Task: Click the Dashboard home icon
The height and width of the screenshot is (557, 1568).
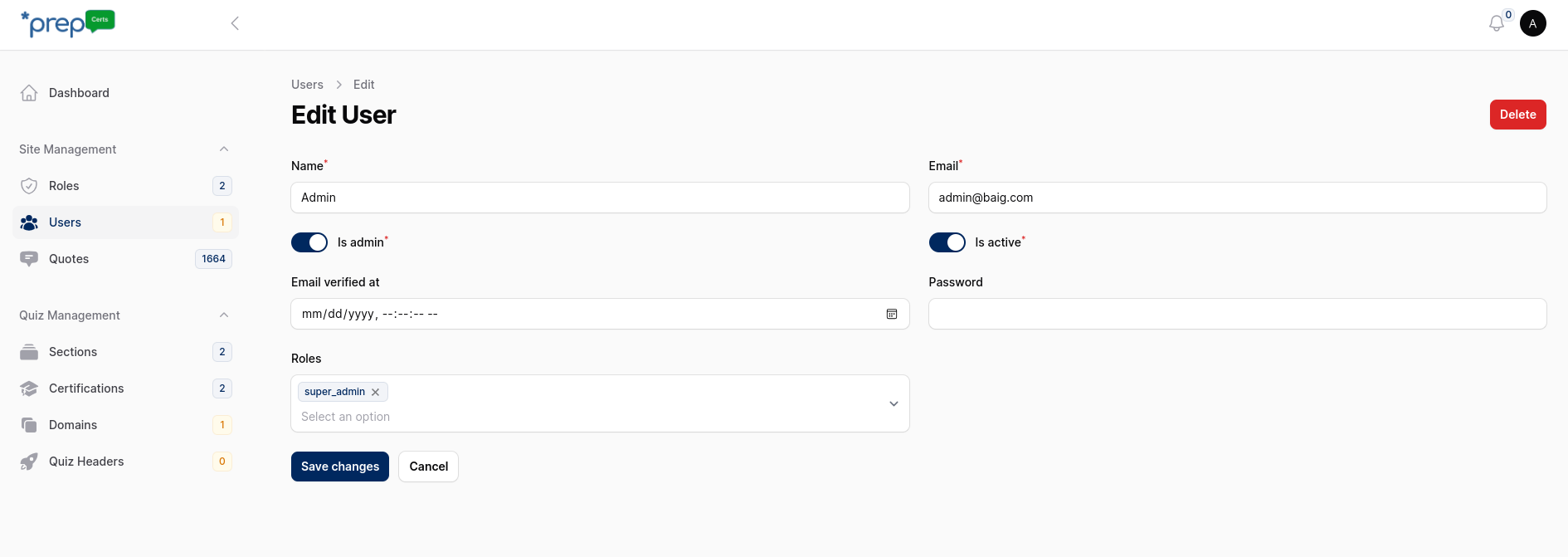Action: 29,93
